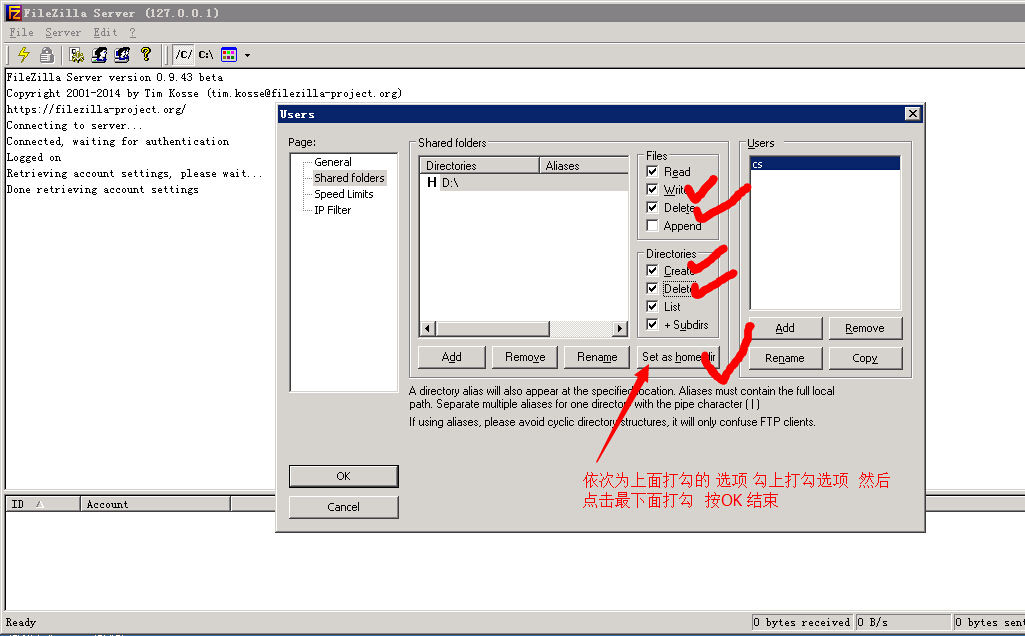The width and height of the screenshot is (1025, 636).
Task: Select General page in tree
Action: point(333,162)
